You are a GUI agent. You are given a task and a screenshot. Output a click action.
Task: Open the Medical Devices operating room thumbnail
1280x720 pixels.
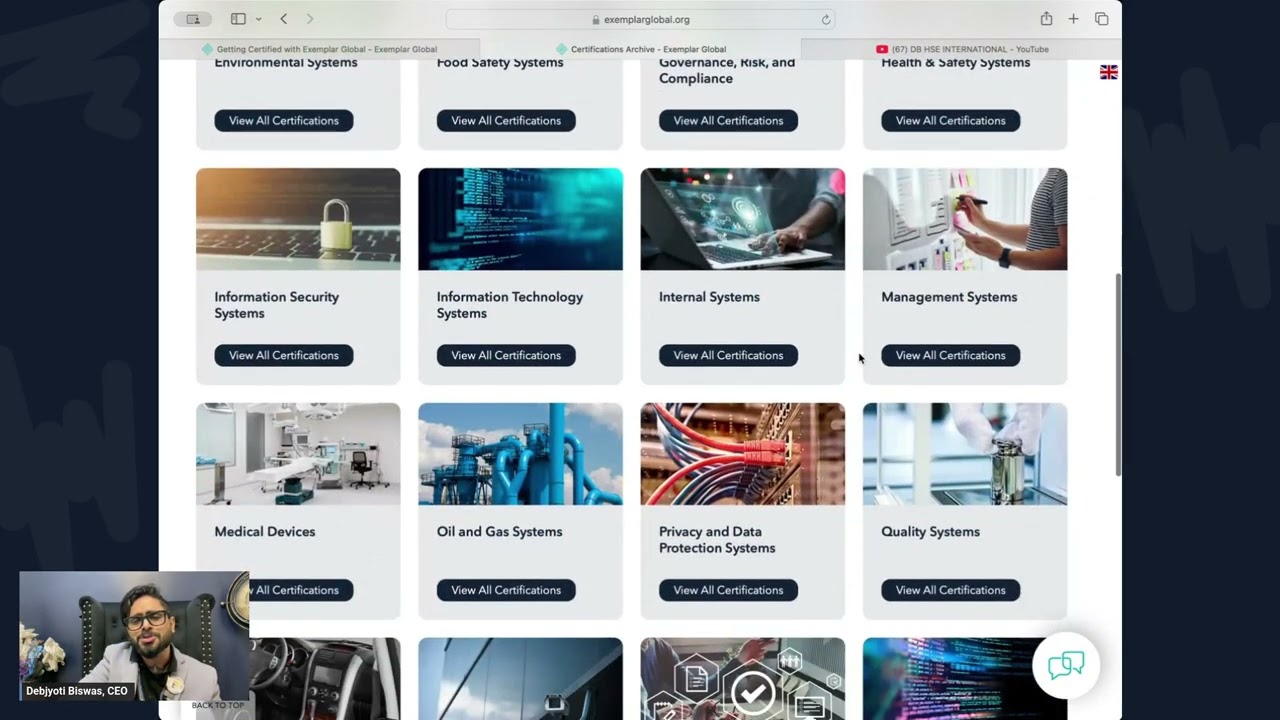(298, 454)
